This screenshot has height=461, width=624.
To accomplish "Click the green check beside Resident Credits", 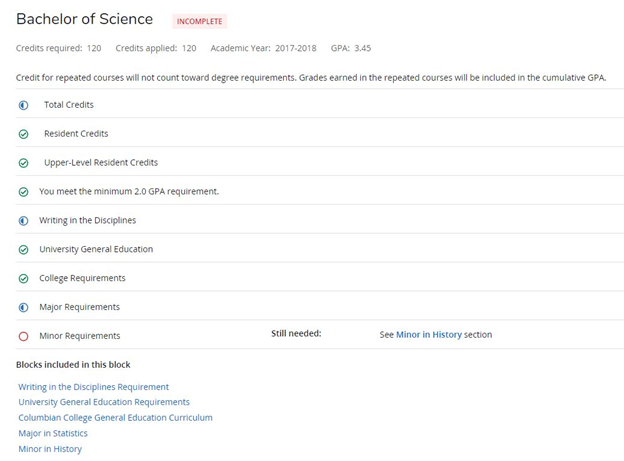I will tap(23, 134).
